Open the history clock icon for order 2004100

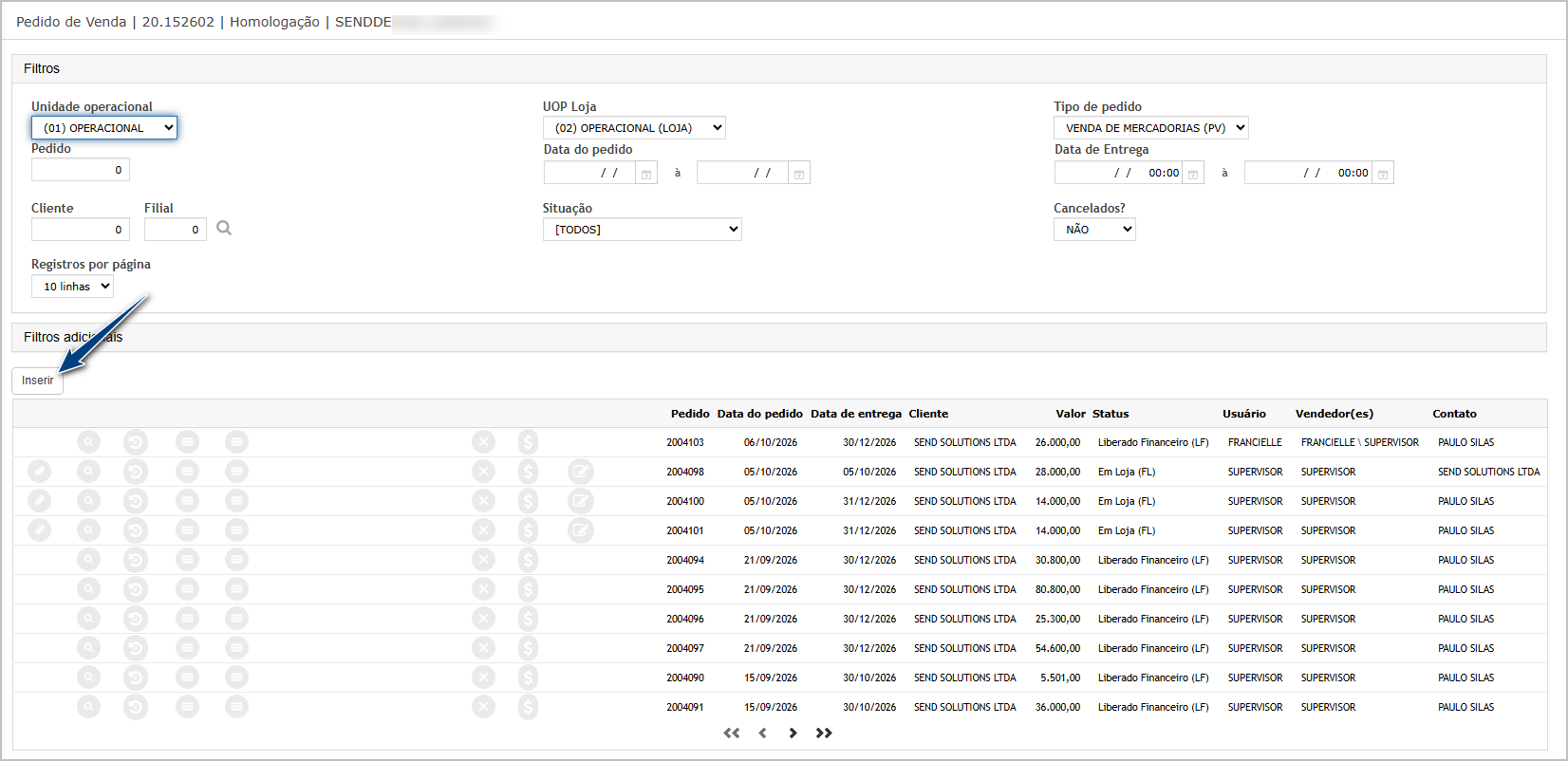pyautogui.click(x=136, y=501)
